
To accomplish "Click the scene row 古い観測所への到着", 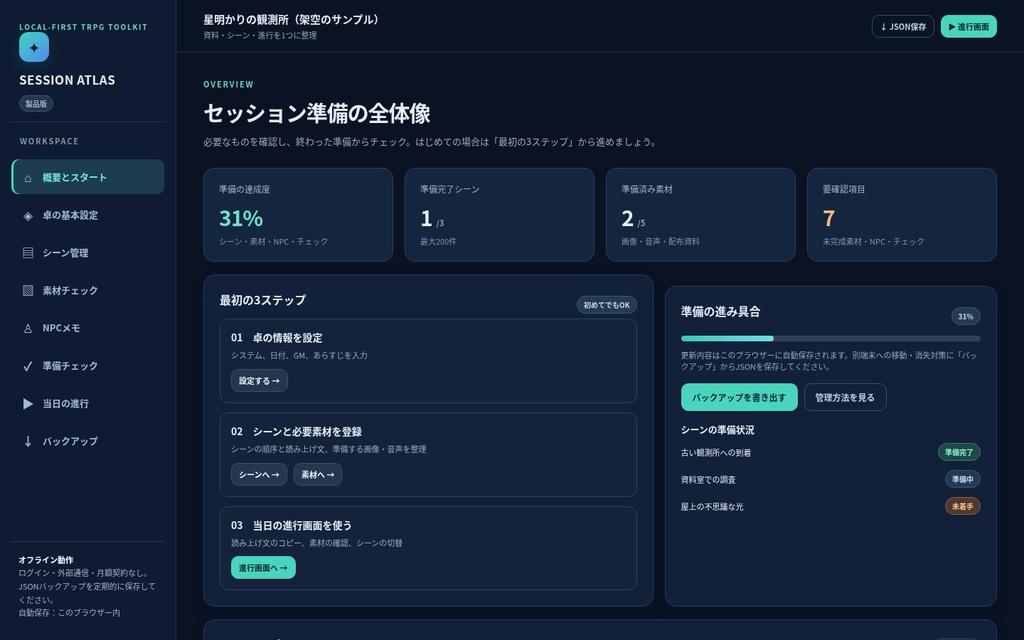I will tap(831, 452).
